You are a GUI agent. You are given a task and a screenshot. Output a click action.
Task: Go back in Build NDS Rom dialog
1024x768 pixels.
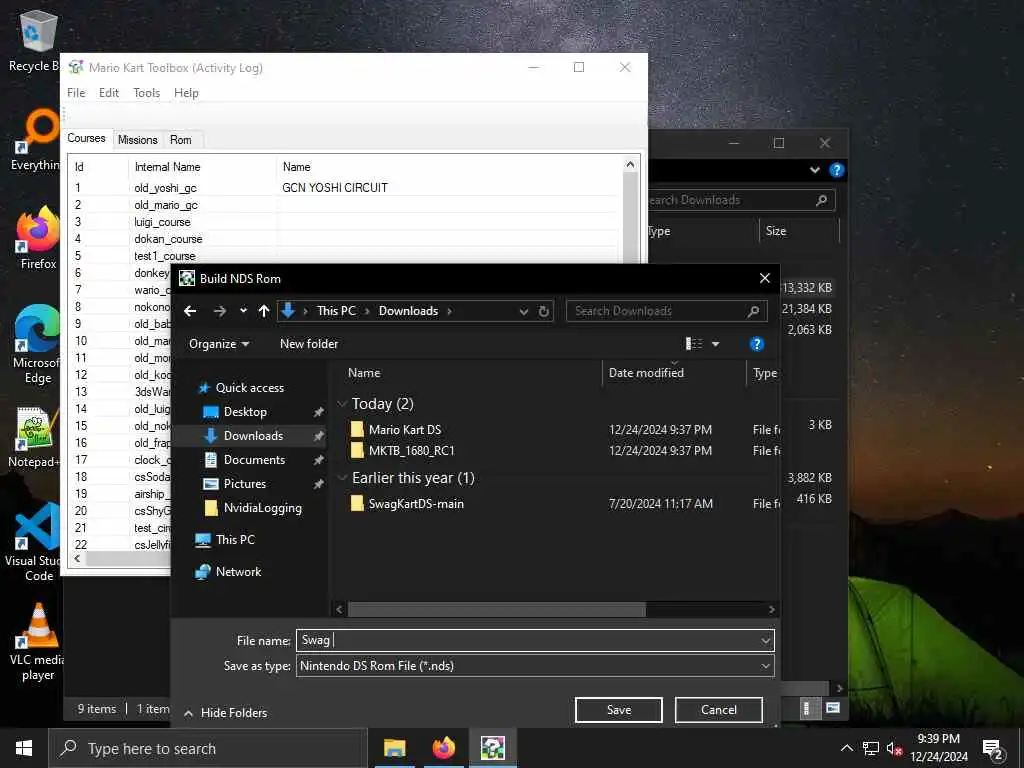(190, 312)
